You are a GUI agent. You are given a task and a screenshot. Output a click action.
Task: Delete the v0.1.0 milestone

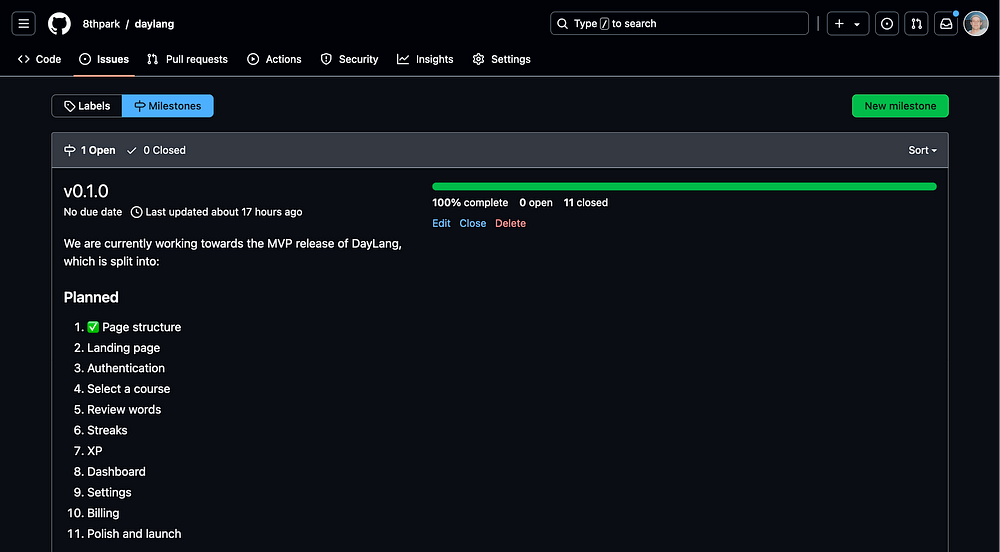(510, 223)
